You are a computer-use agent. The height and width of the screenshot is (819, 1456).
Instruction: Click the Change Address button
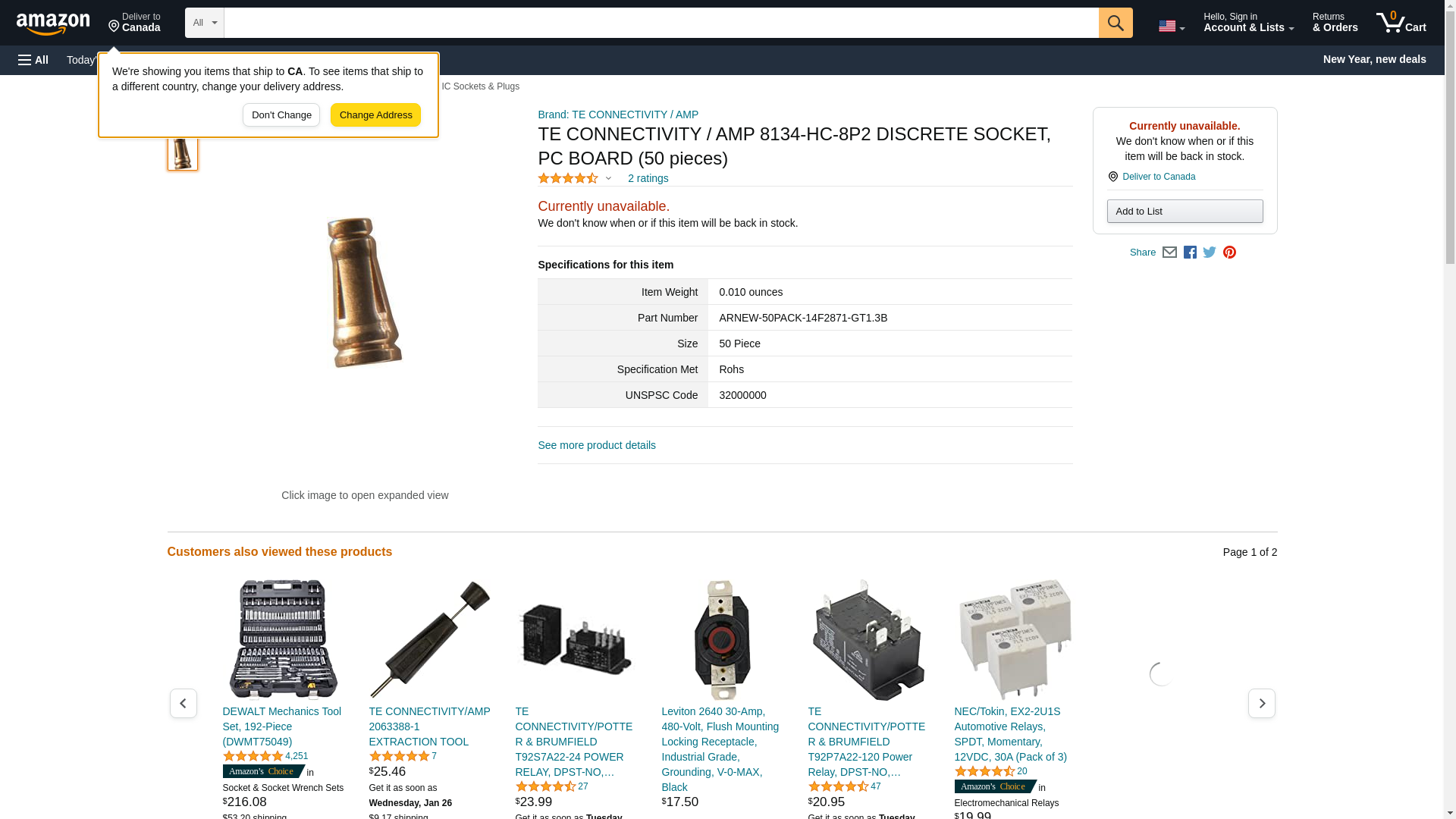click(375, 115)
